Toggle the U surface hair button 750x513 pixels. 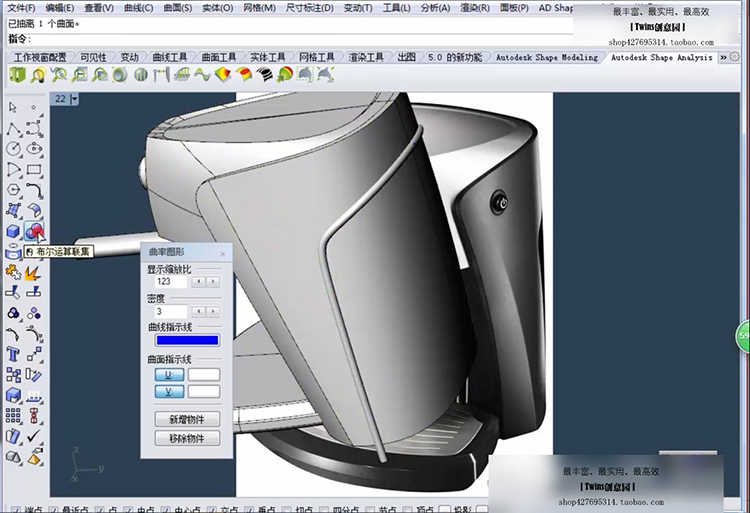pos(169,374)
